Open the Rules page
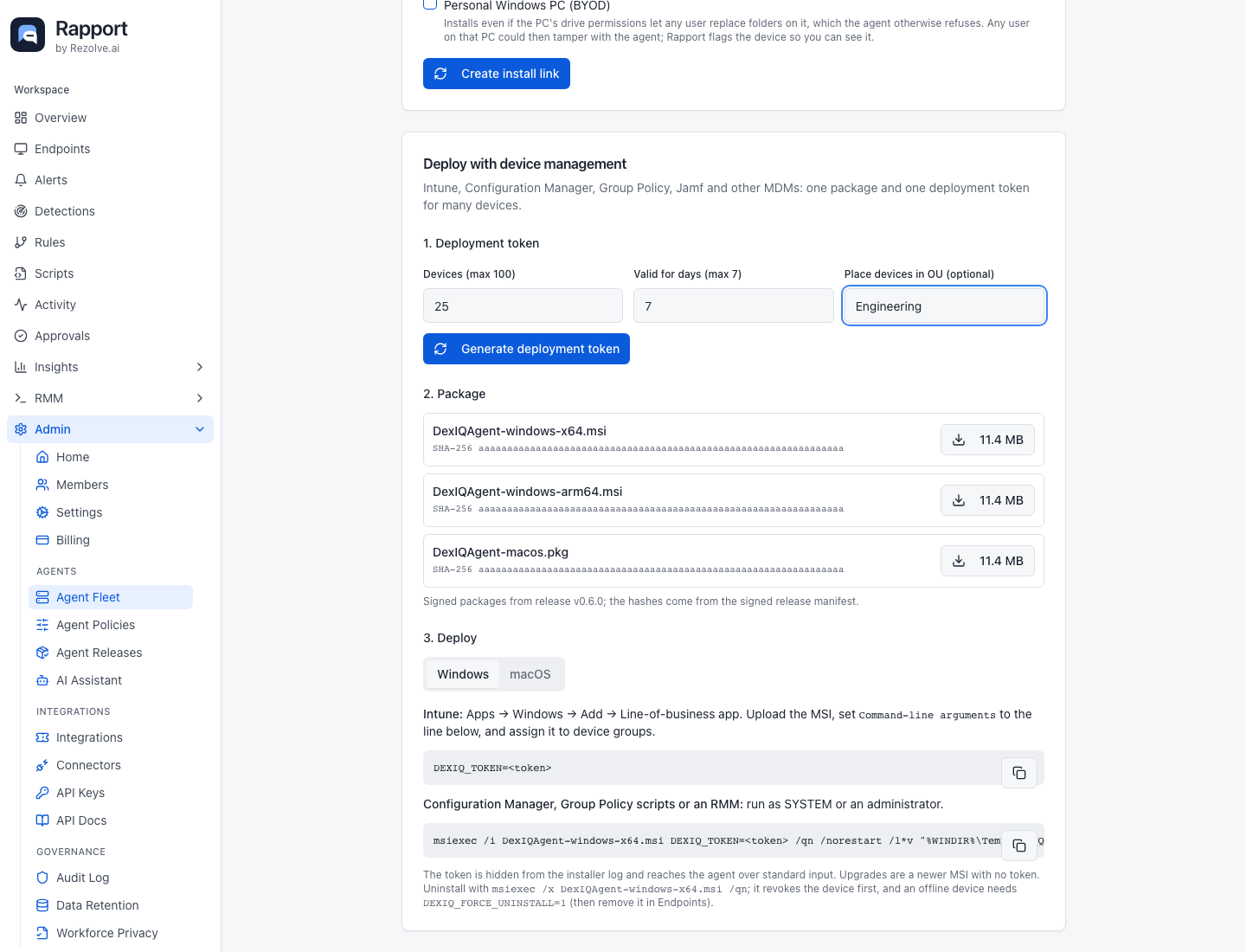 click(x=110, y=242)
